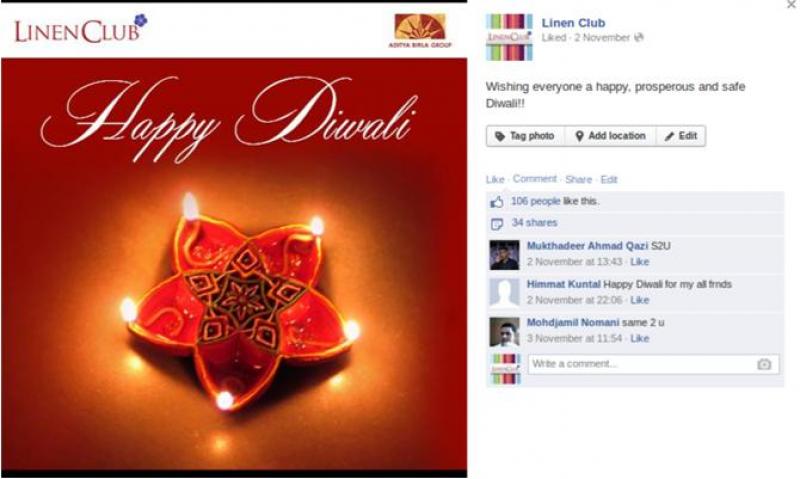
Task: Click the shares icon beside 34 shares
Action: click(496, 223)
